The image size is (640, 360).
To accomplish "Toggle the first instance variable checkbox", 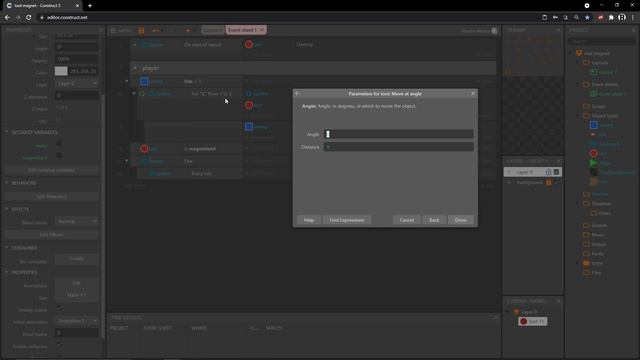I will pyautogui.click(x=59, y=144).
